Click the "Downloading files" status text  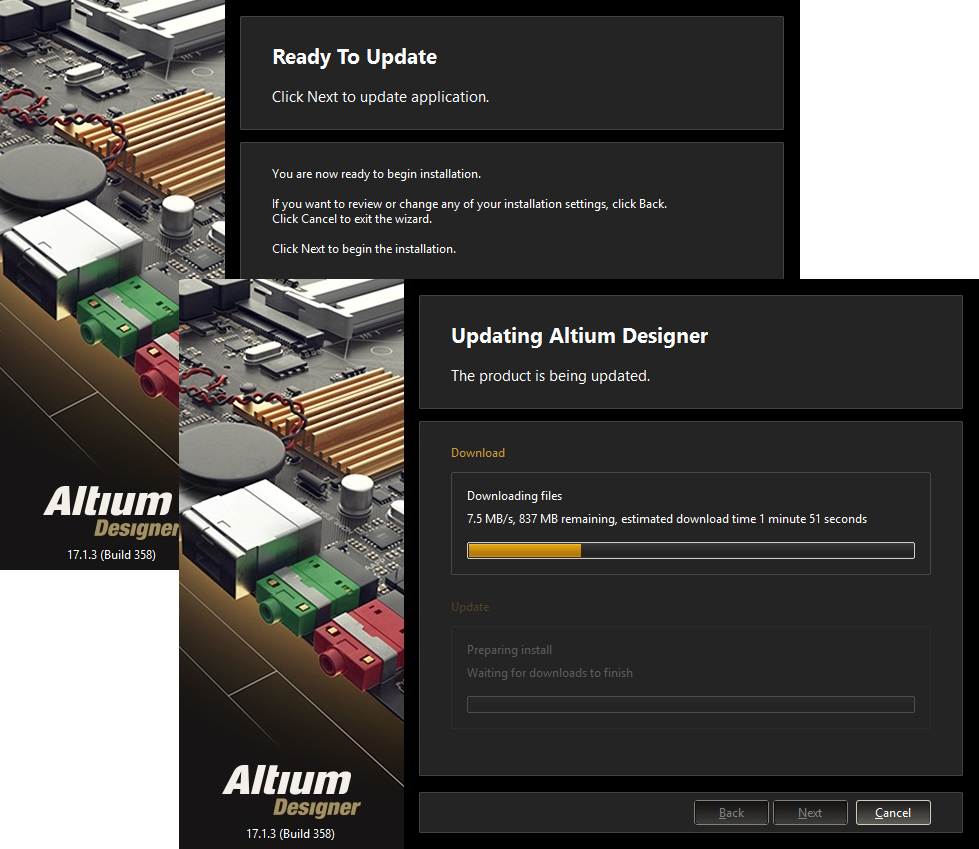[x=514, y=496]
